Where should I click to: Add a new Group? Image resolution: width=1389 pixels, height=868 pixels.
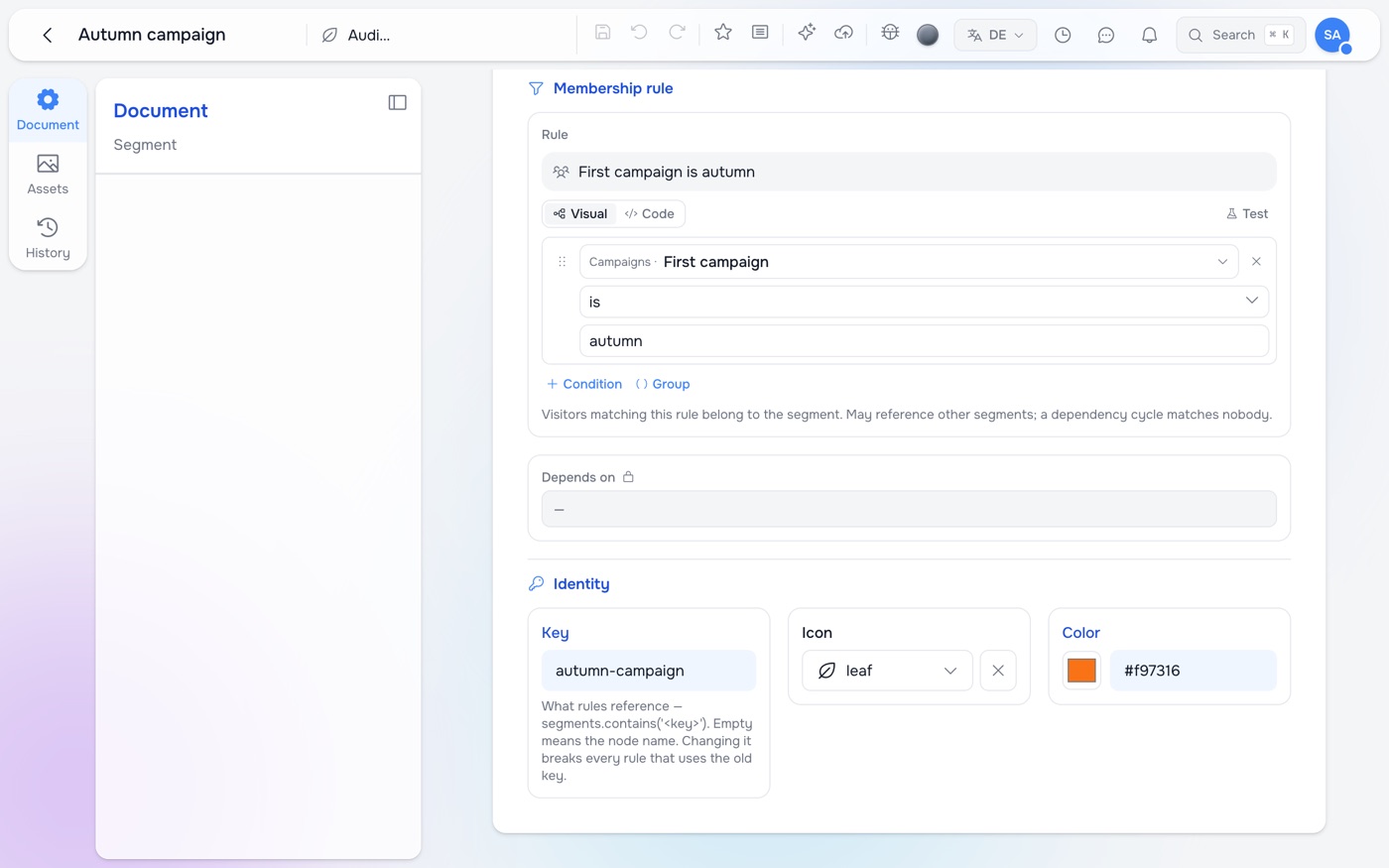point(663,384)
